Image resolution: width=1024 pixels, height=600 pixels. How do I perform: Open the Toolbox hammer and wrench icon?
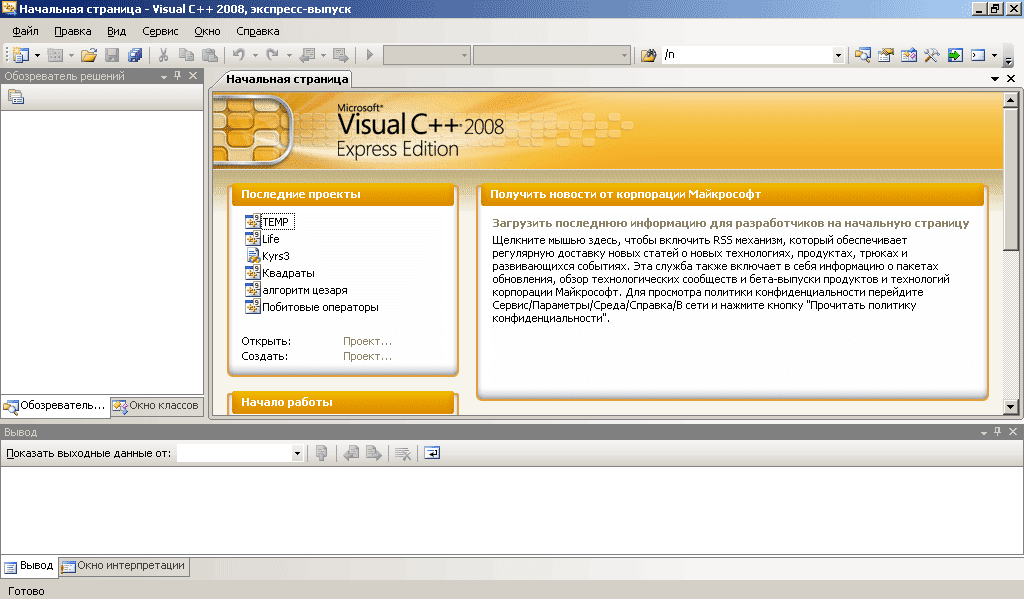tap(931, 55)
